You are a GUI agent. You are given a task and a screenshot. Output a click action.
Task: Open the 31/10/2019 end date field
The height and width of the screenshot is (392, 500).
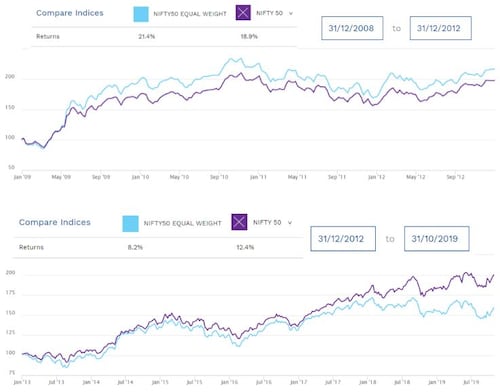tap(436, 239)
